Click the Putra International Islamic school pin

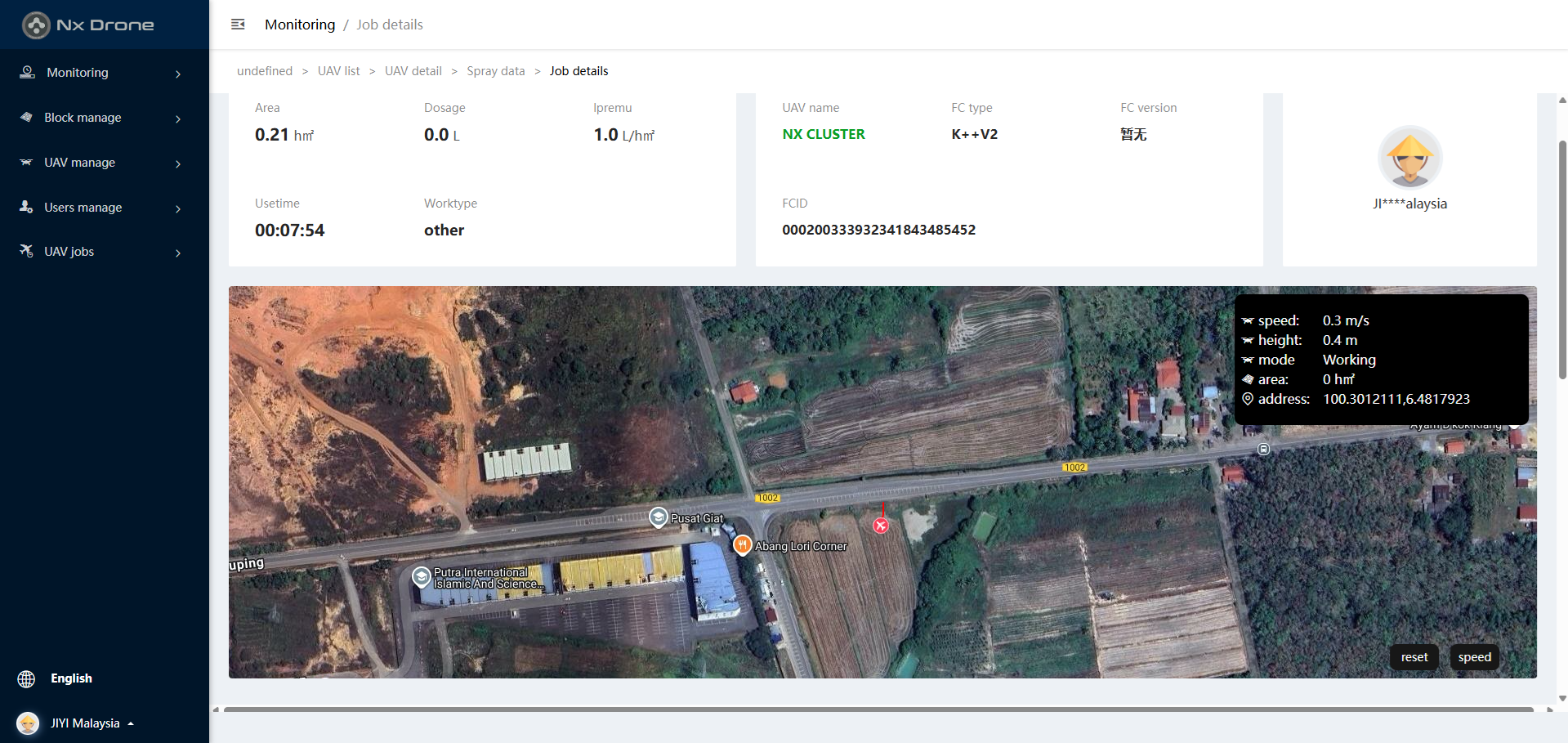pyautogui.click(x=422, y=577)
